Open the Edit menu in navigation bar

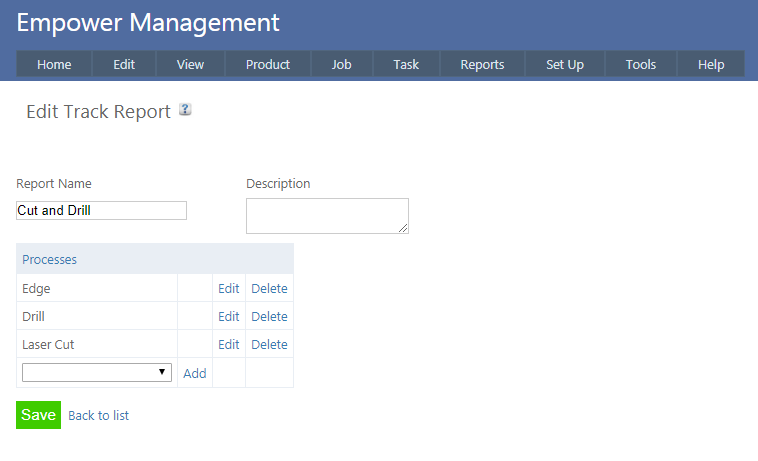124,65
